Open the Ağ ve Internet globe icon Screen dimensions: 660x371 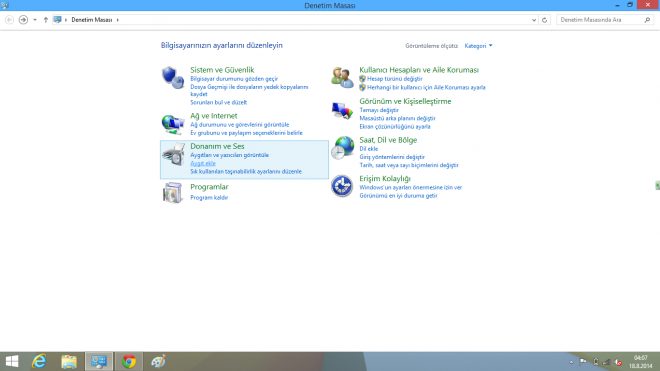(x=173, y=125)
